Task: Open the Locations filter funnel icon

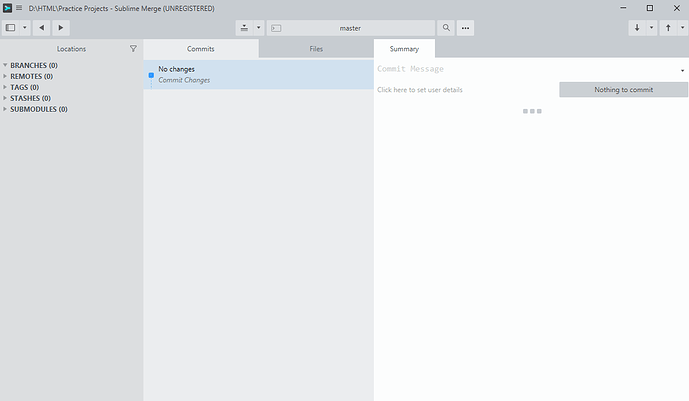Action: coord(133,48)
